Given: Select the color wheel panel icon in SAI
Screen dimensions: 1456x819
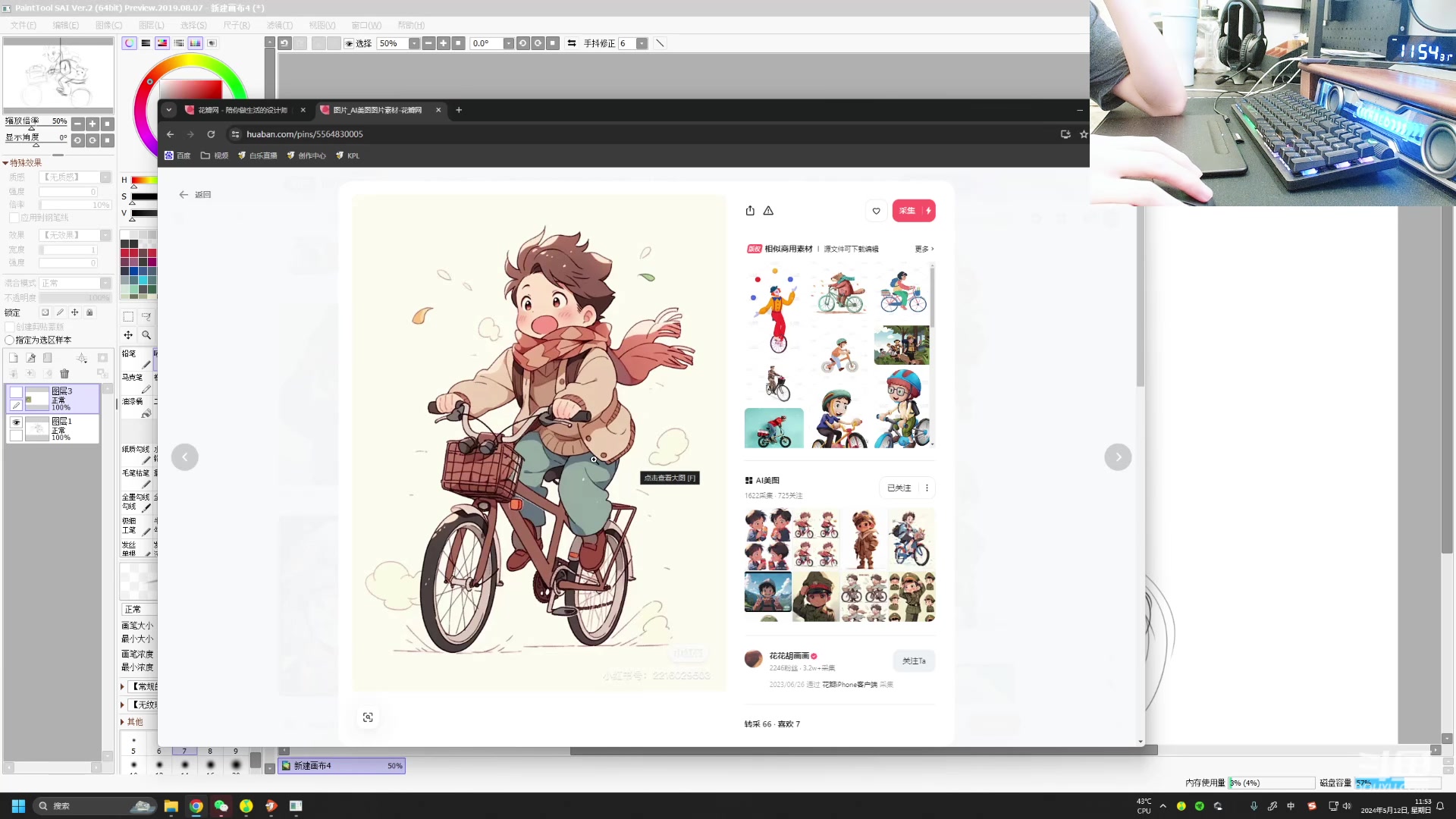Looking at the screenshot, I should [x=130, y=43].
